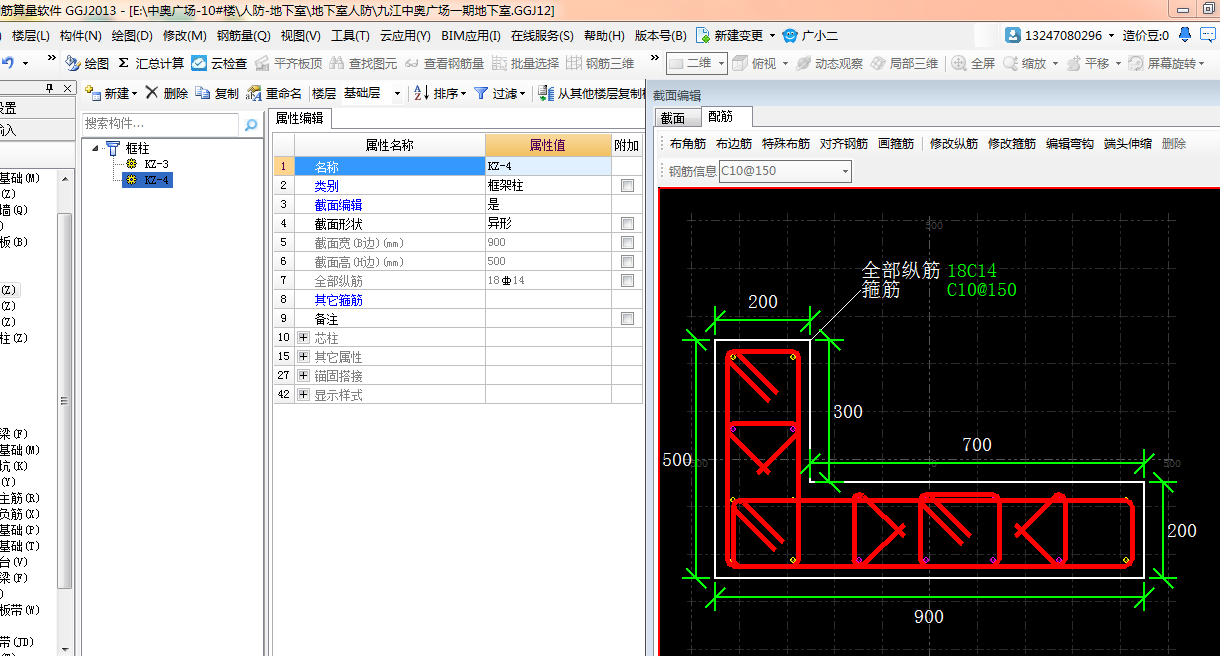This screenshot has width=1220, height=656.
Task: Close the left navigation panel
Action: pyautogui.click(x=68, y=88)
